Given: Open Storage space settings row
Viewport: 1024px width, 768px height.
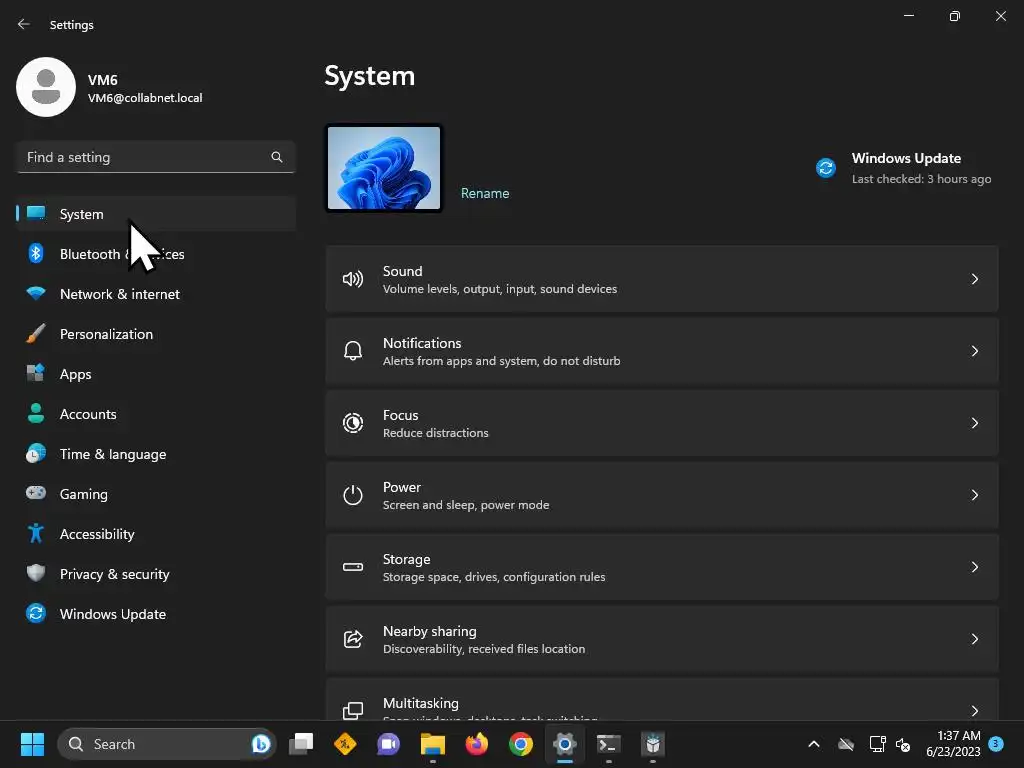Looking at the screenshot, I should point(662,567).
